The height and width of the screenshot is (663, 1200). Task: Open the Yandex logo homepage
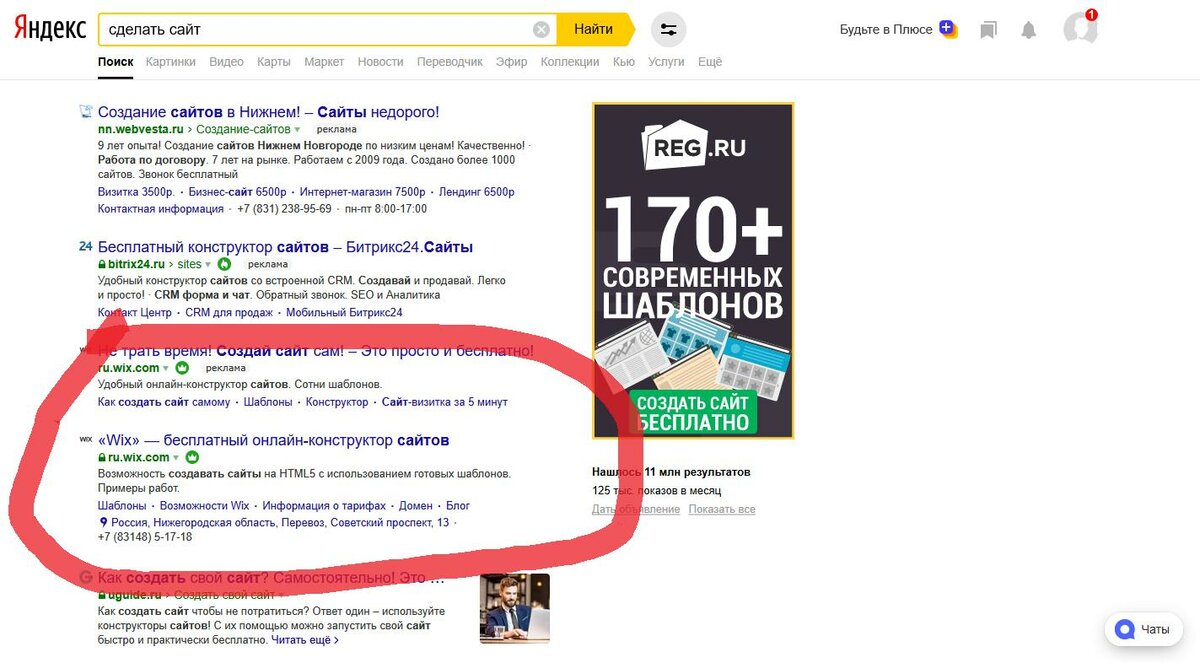[50, 29]
